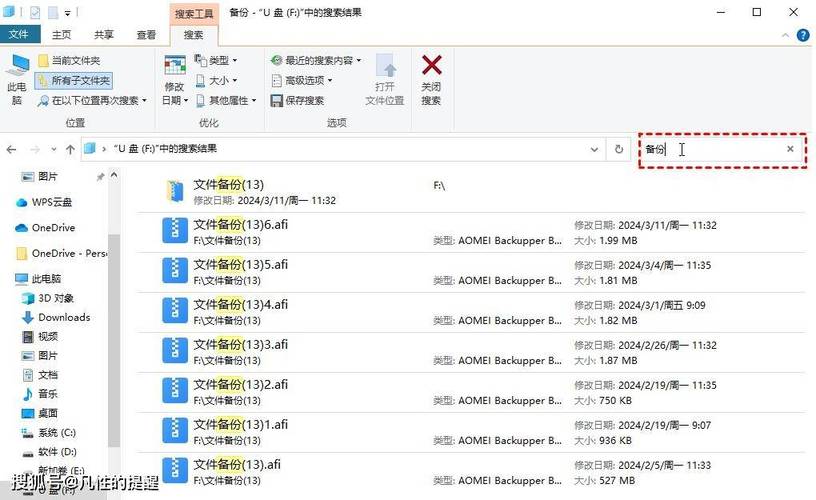Open 文档 in navigation pane
Image resolution: width=816 pixels, height=500 pixels.
40,375
